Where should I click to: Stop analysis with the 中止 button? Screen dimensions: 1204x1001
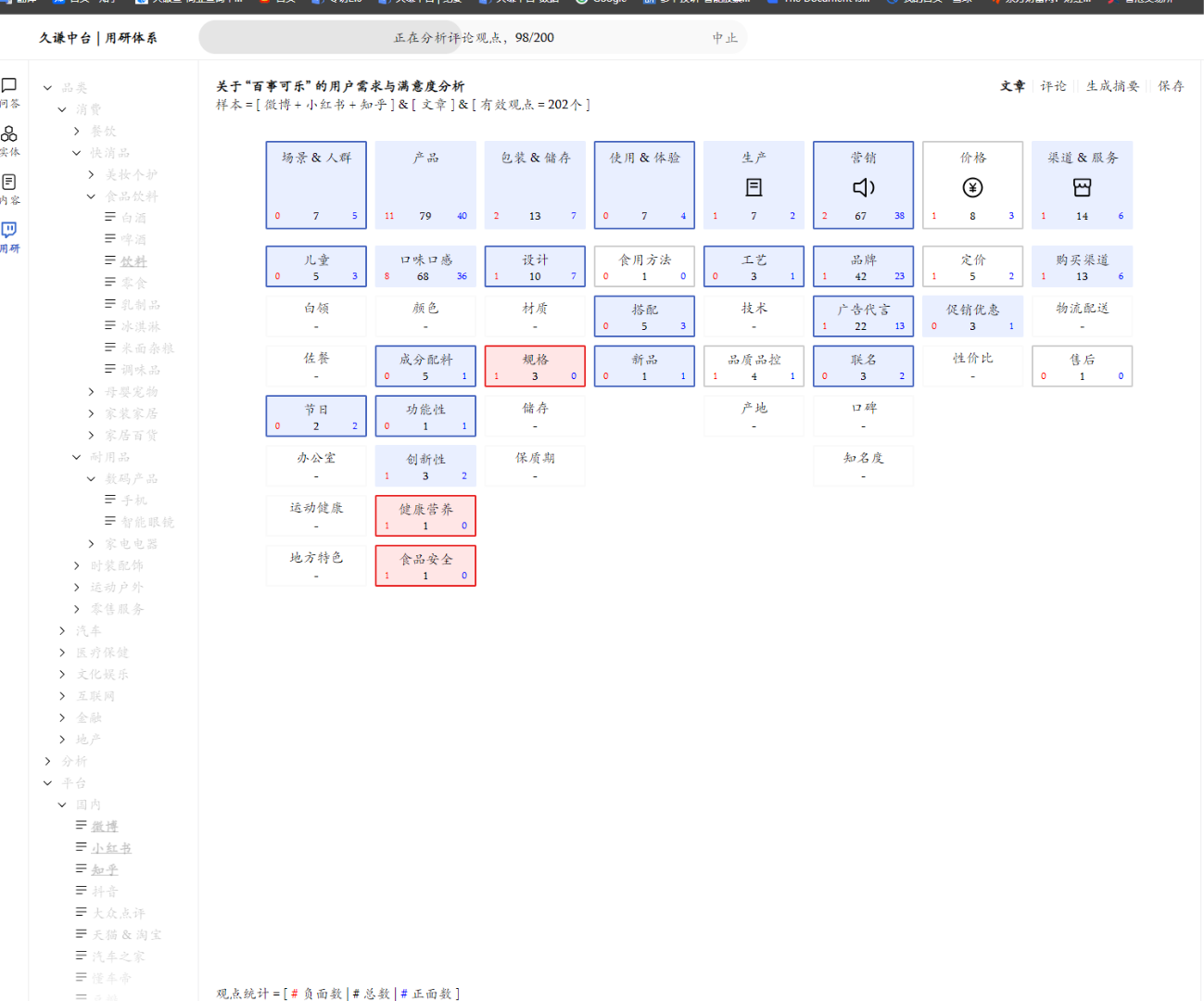pyautogui.click(x=725, y=38)
